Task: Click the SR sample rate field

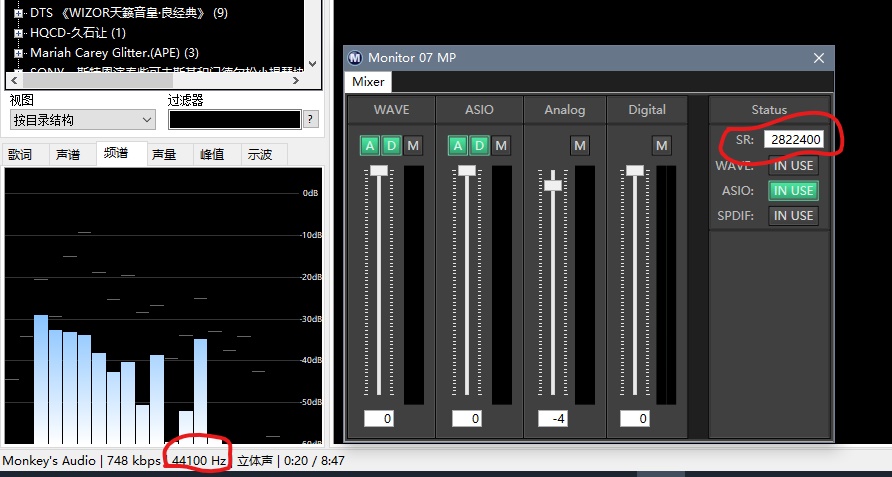Action: coord(793,140)
